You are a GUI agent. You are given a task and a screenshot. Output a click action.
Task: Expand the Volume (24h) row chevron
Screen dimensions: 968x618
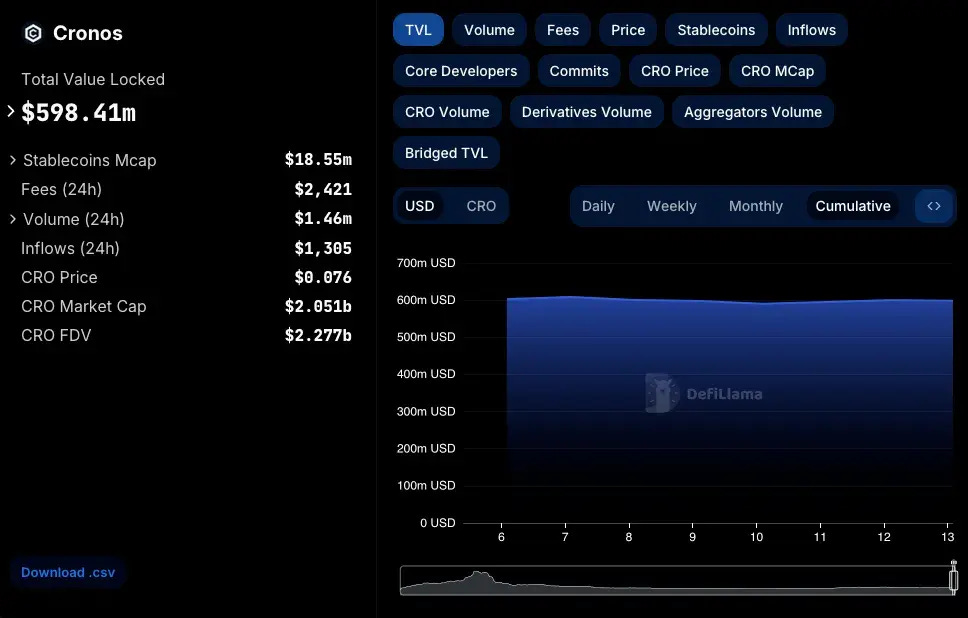[x=12, y=219]
